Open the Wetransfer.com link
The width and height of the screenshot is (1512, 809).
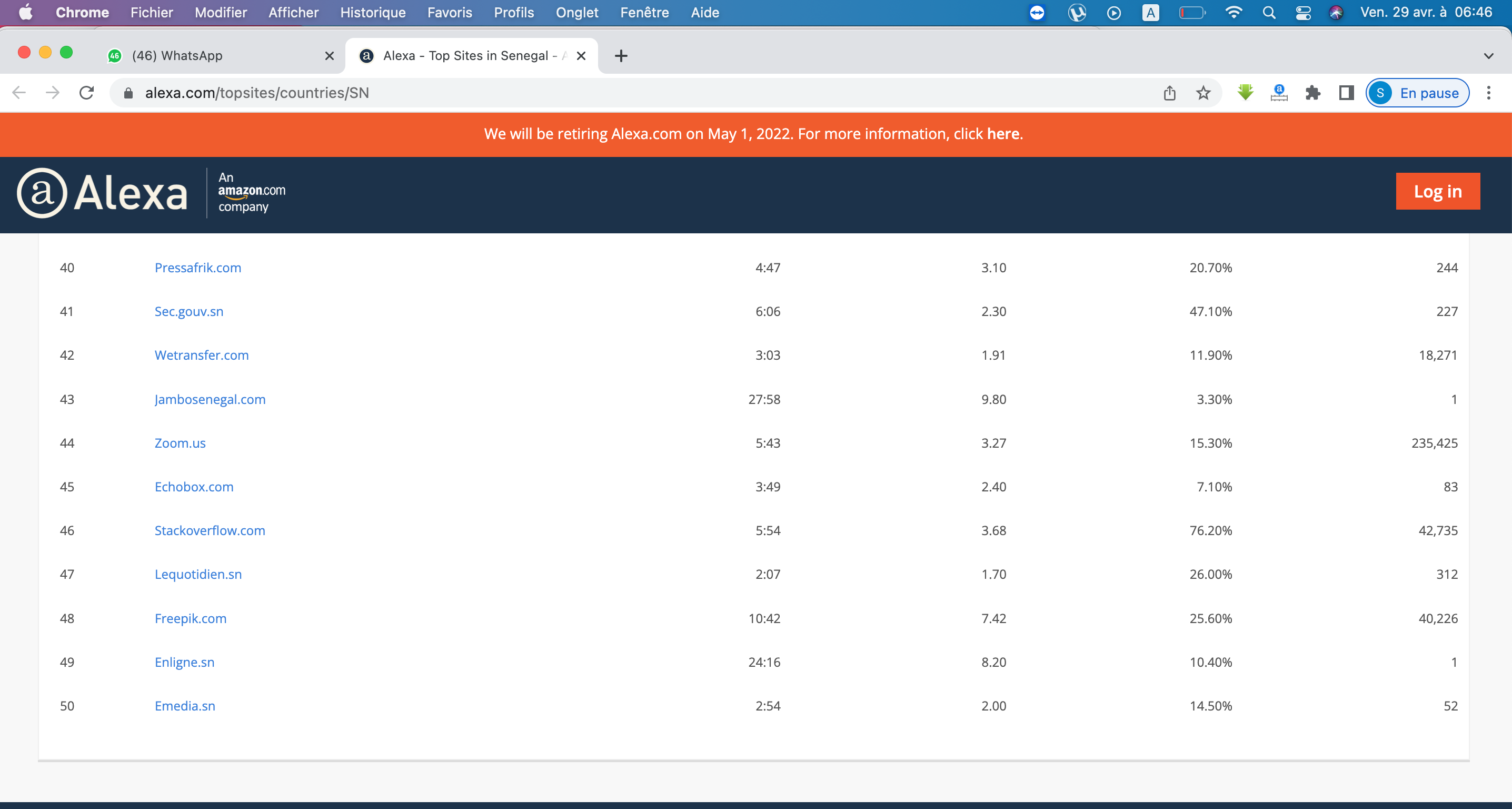pyautogui.click(x=202, y=355)
